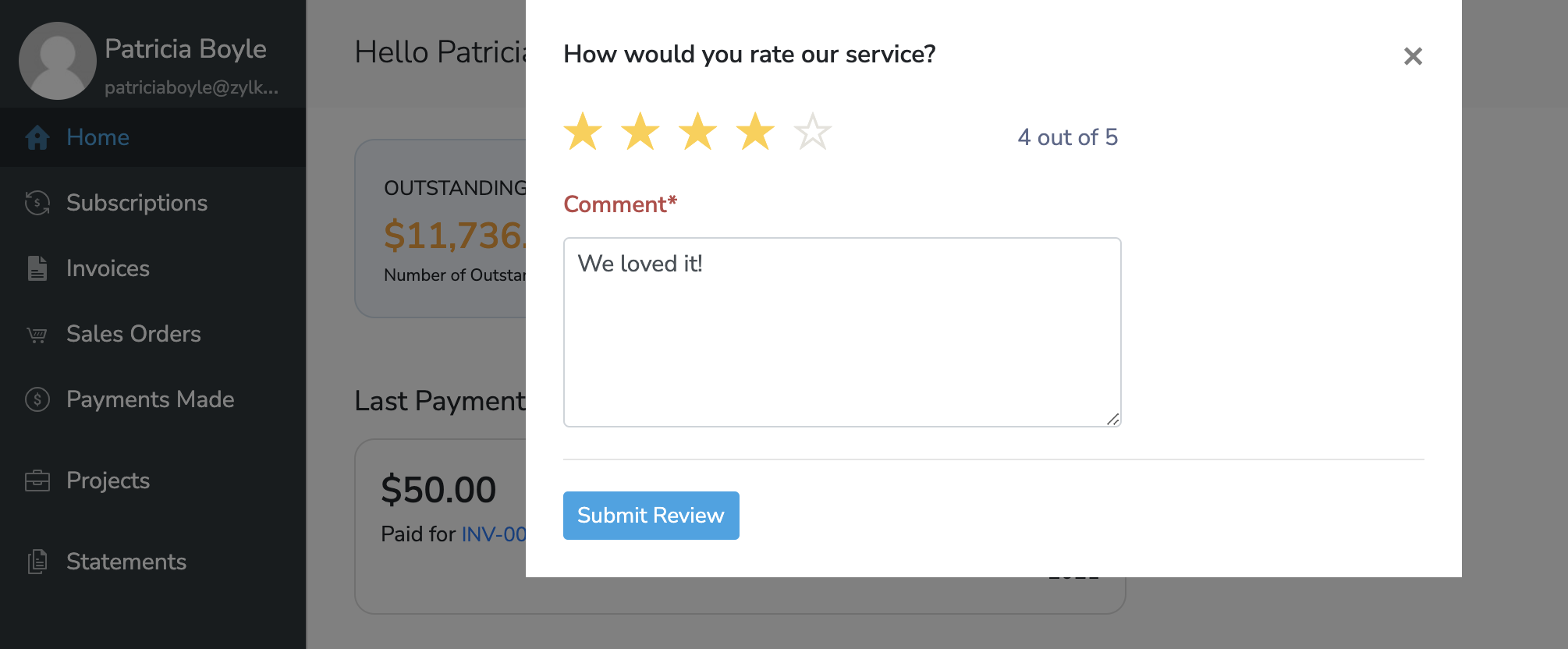Open the Subscriptions menu item
This screenshot has height=649, width=1568.
click(x=137, y=203)
